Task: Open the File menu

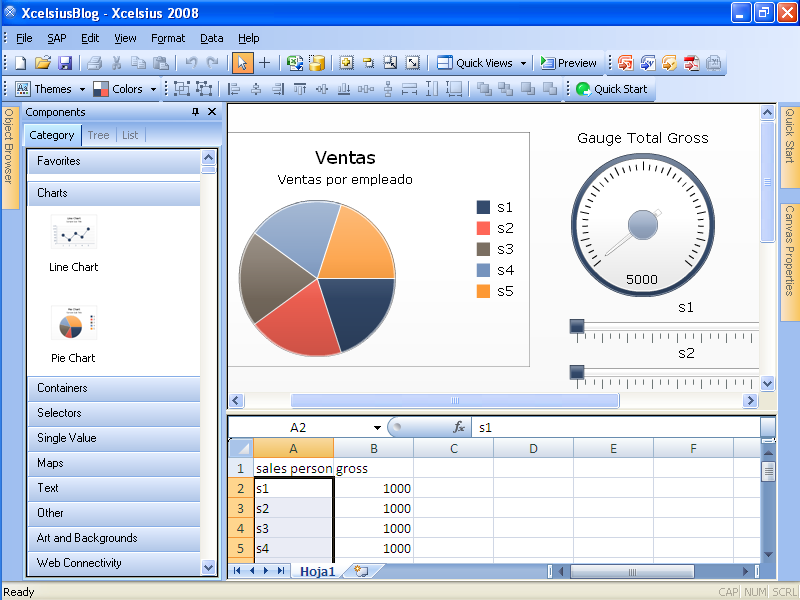Action: pyautogui.click(x=24, y=38)
